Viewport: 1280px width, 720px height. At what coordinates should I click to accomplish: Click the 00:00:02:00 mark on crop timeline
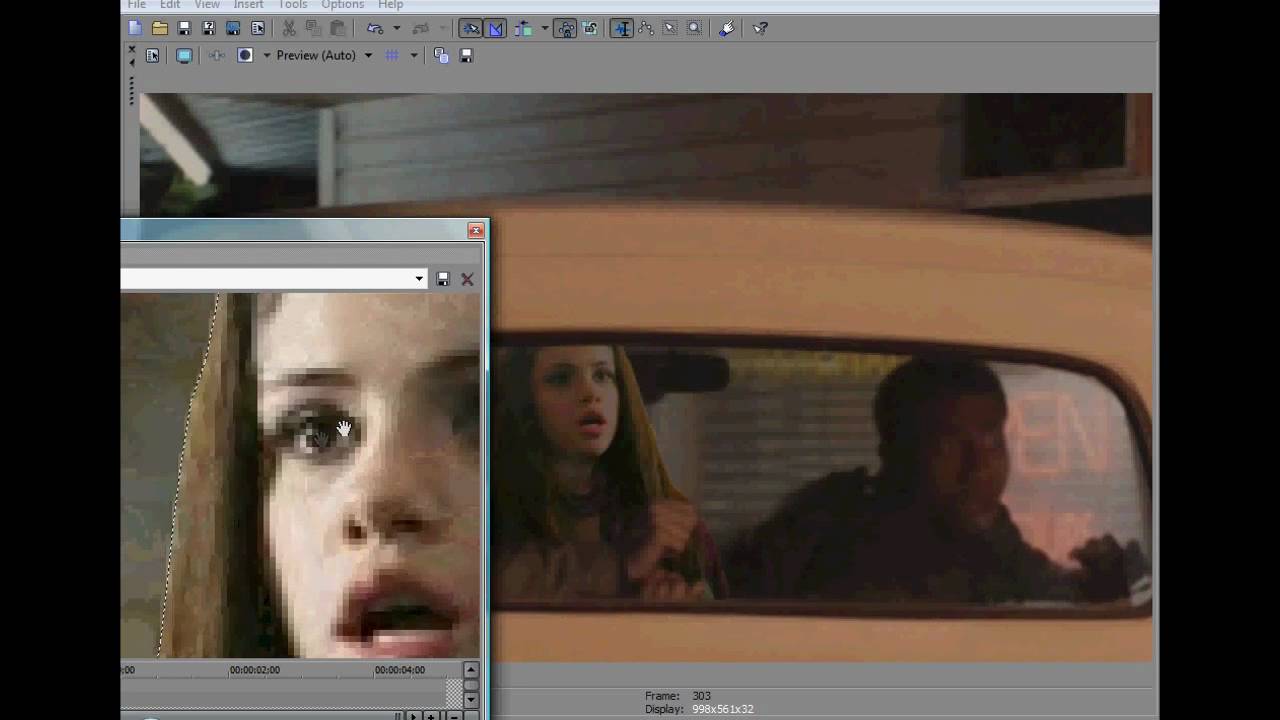coord(255,670)
